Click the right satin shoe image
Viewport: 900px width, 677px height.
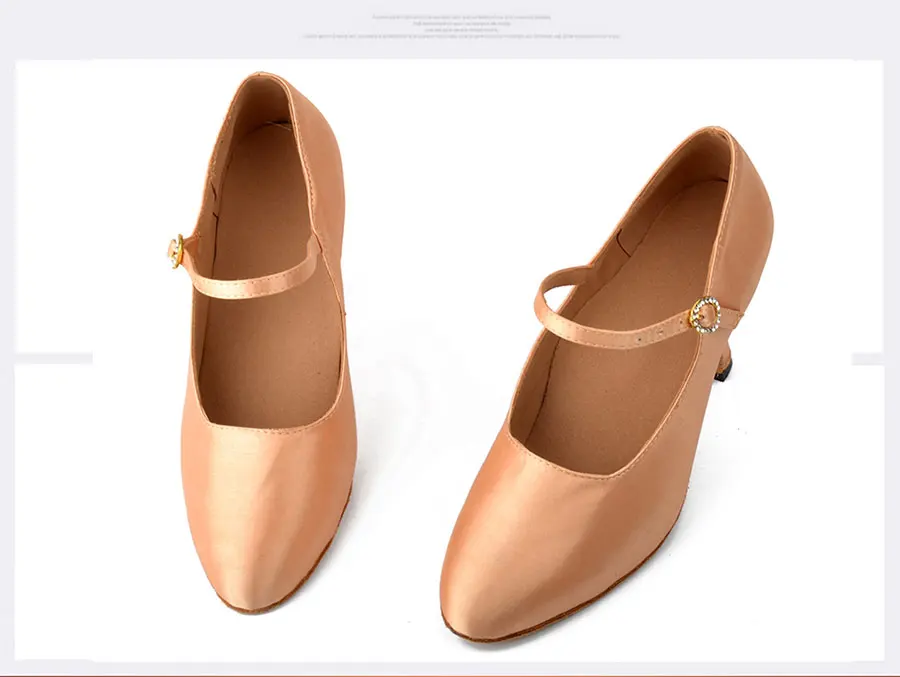pos(607,386)
